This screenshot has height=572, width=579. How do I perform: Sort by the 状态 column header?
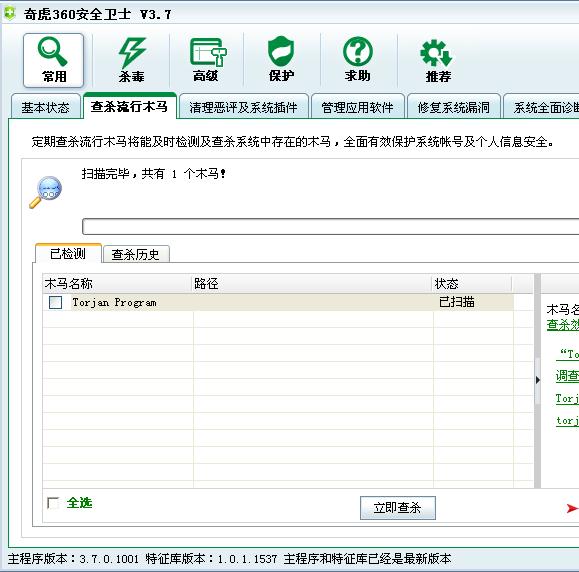tap(472, 284)
